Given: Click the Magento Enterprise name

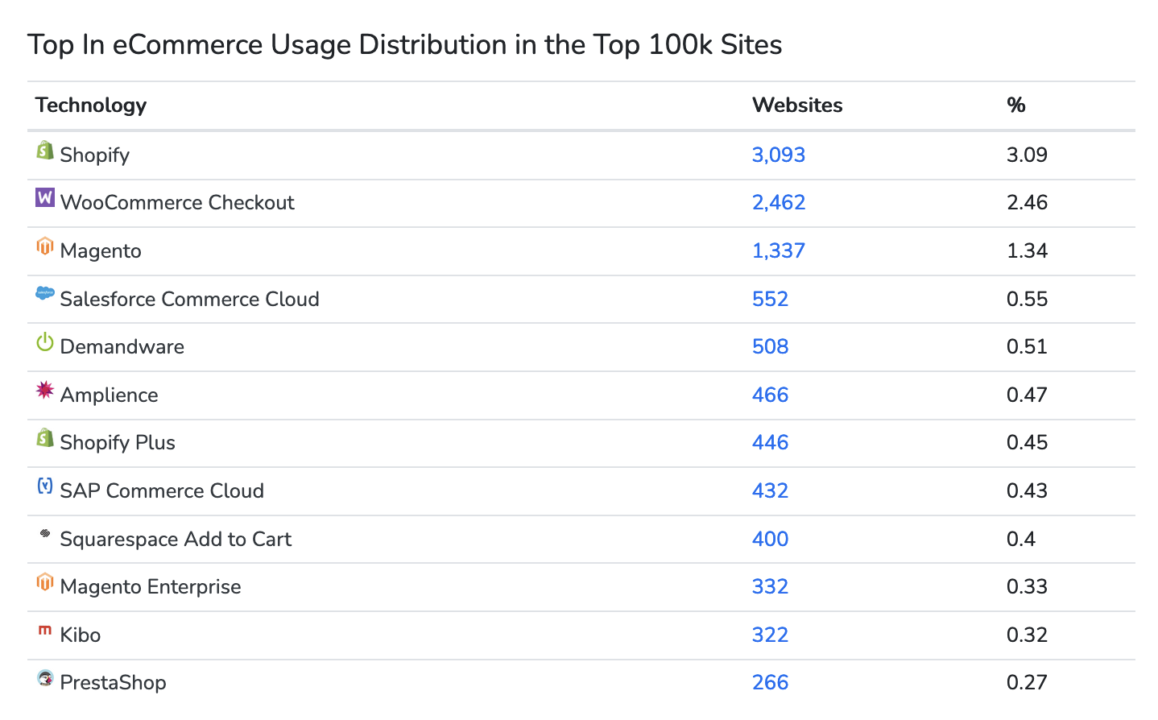Looking at the screenshot, I should [x=151, y=587].
